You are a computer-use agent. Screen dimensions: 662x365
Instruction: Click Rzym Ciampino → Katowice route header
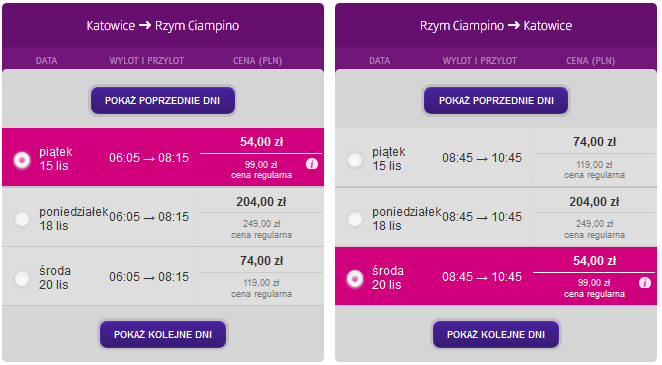496,26
